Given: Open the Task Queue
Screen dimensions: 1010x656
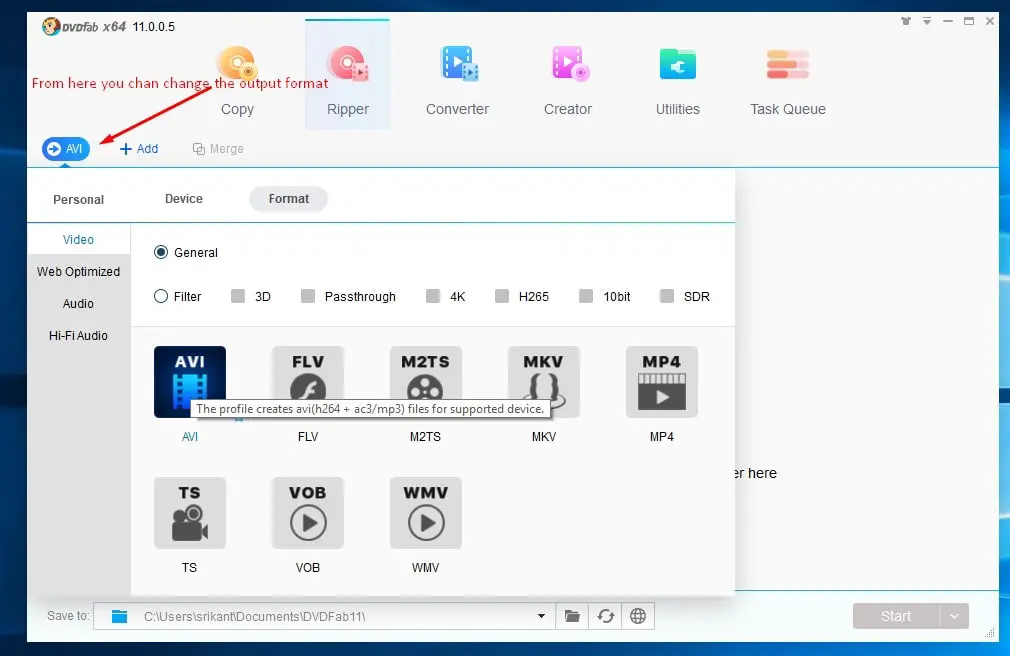Looking at the screenshot, I should pyautogui.click(x=788, y=81).
